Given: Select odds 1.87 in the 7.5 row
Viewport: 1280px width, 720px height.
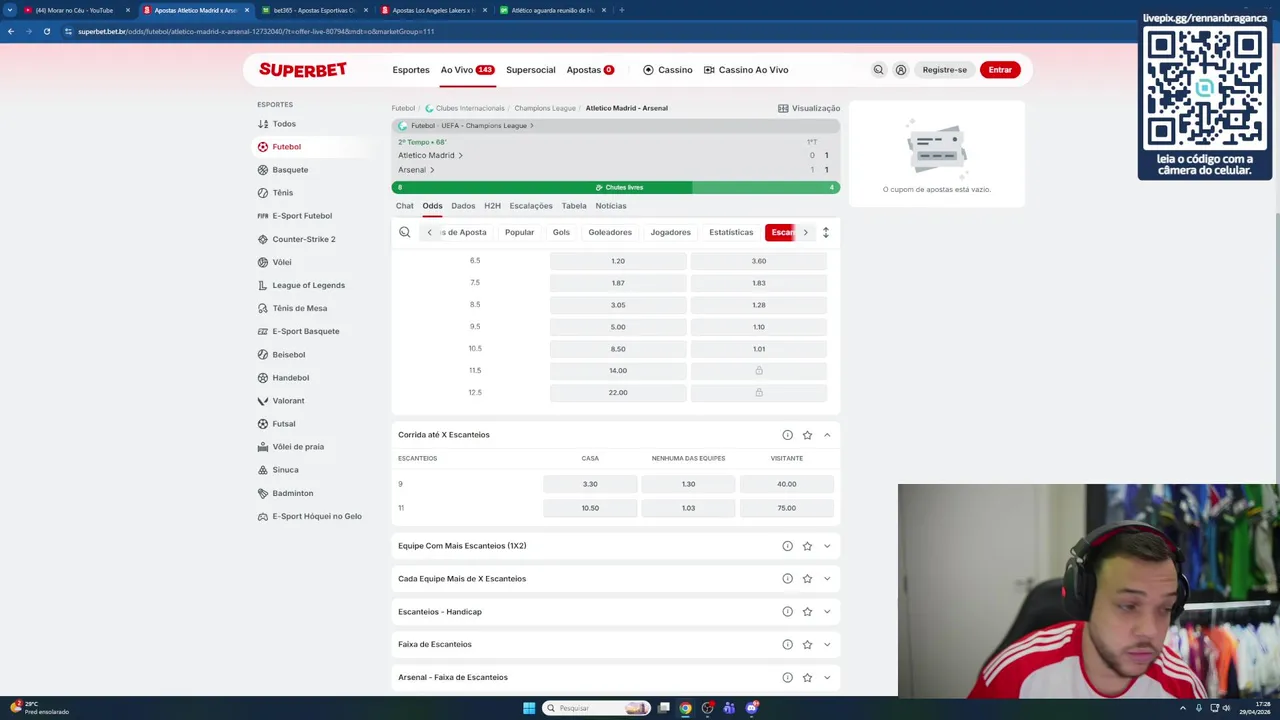Looking at the screenshot, I should [x=618, y=283].
